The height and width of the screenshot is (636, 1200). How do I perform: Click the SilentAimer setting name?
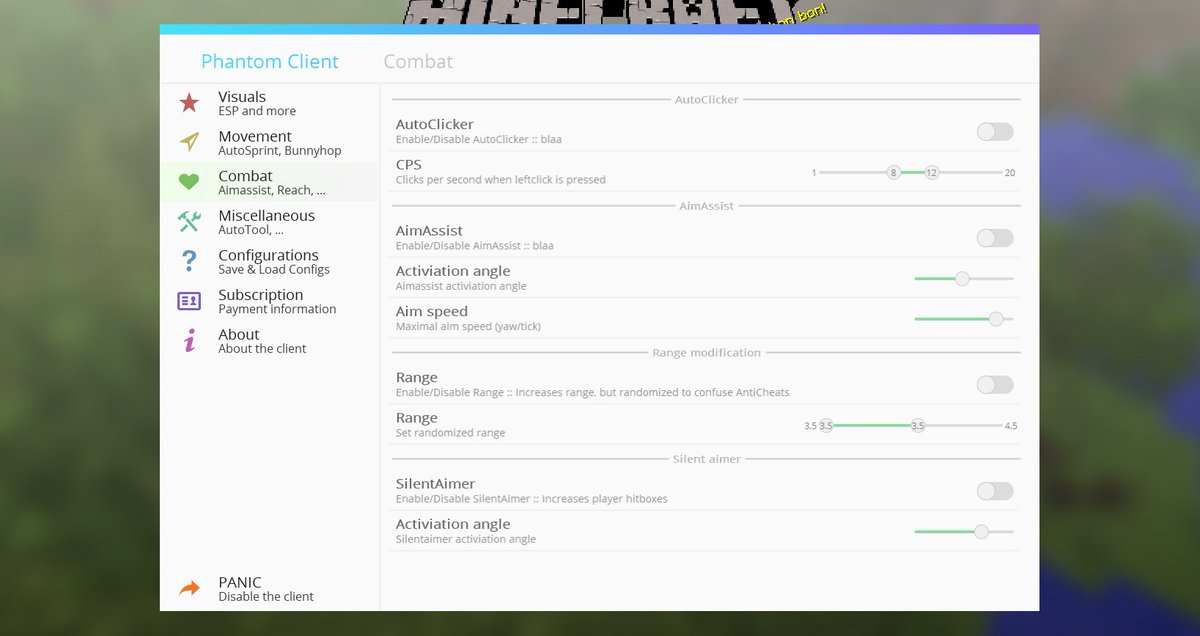click(436, 484)
